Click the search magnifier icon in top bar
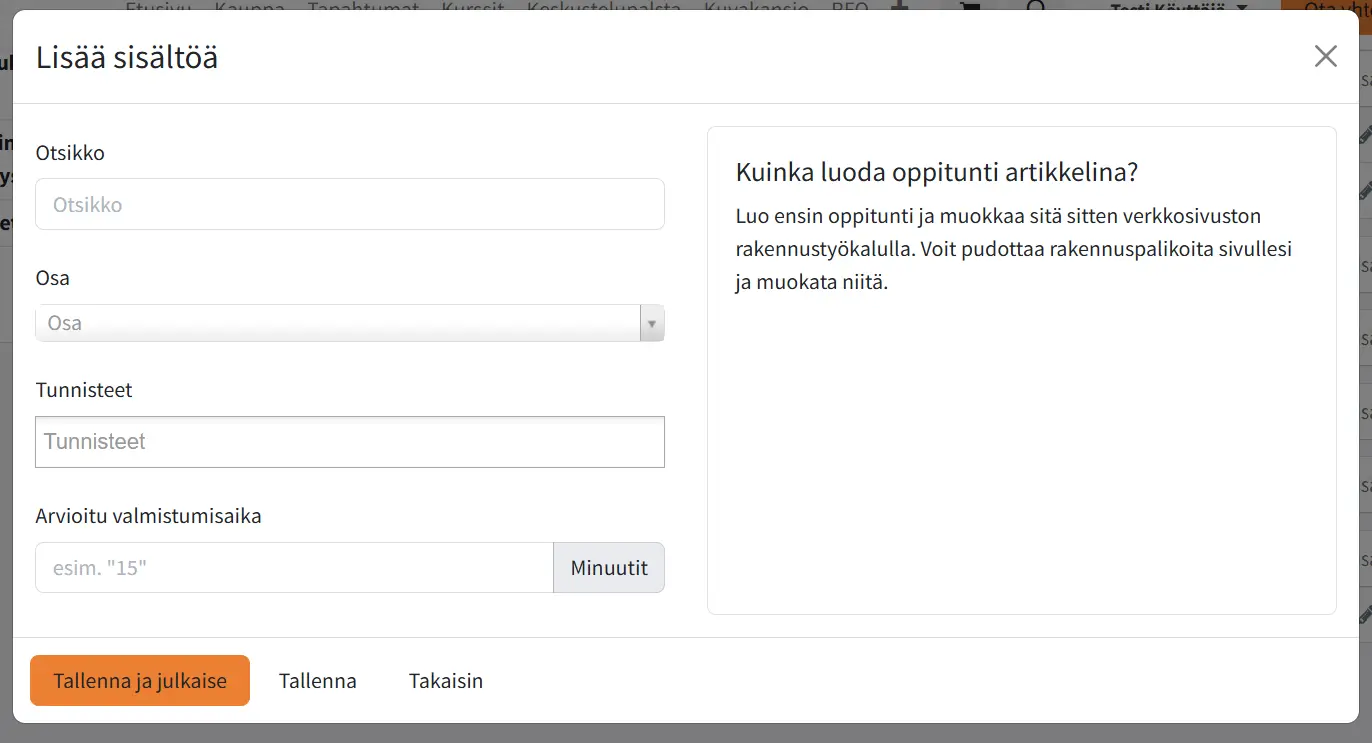The image size is (1372, 743). click(x=1035, y=6)
